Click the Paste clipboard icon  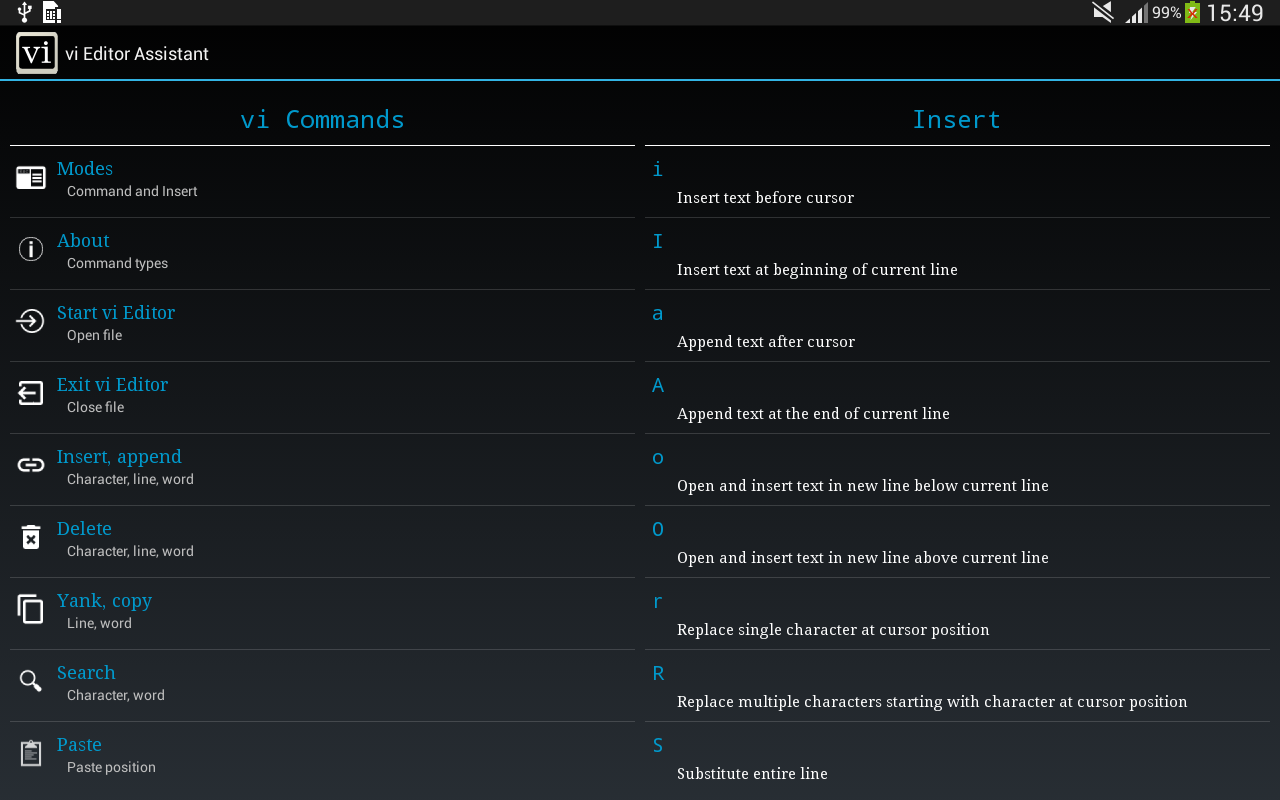click(31, 753)
